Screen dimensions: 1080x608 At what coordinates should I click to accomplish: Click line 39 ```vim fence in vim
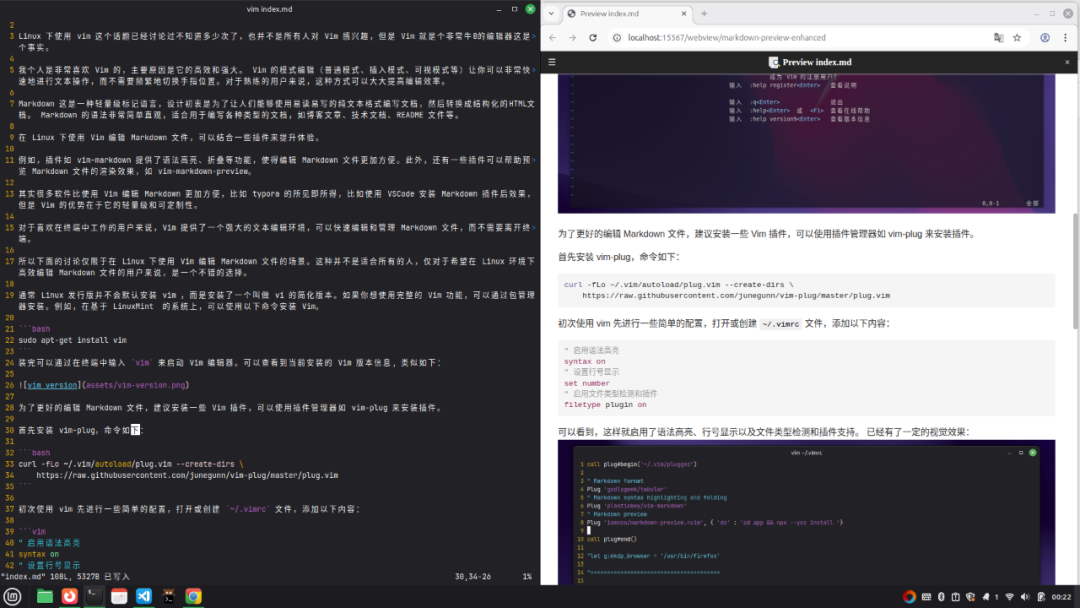click(x=32, y=532)
